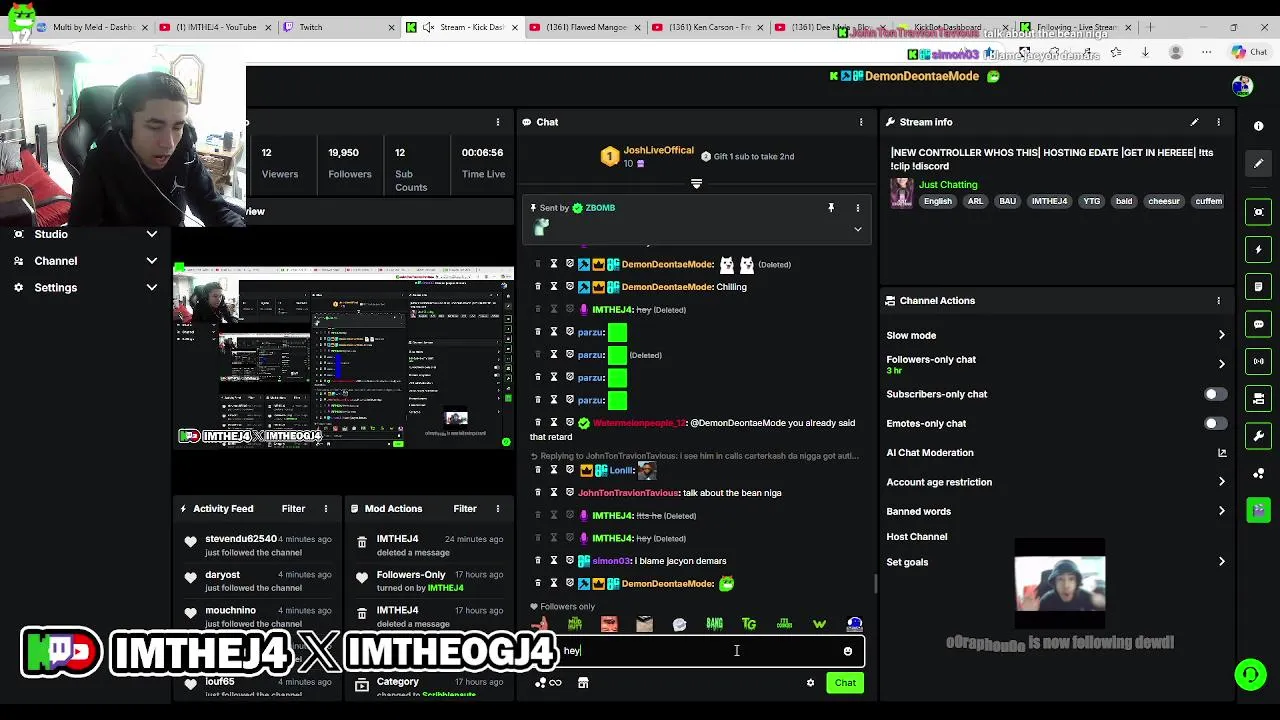
Task: Send message with the green Chat button
Action: click(x=845, y=683)
